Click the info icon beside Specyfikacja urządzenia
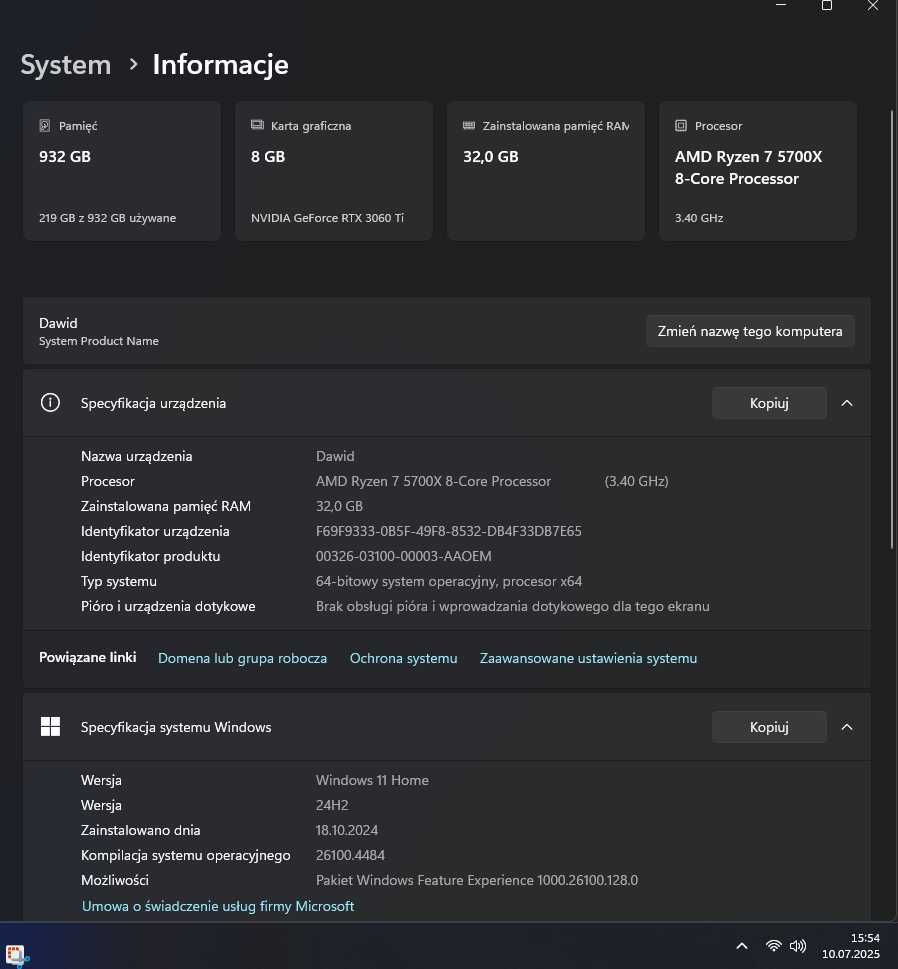This screenshot has height=969, width=898. point(50,403)
